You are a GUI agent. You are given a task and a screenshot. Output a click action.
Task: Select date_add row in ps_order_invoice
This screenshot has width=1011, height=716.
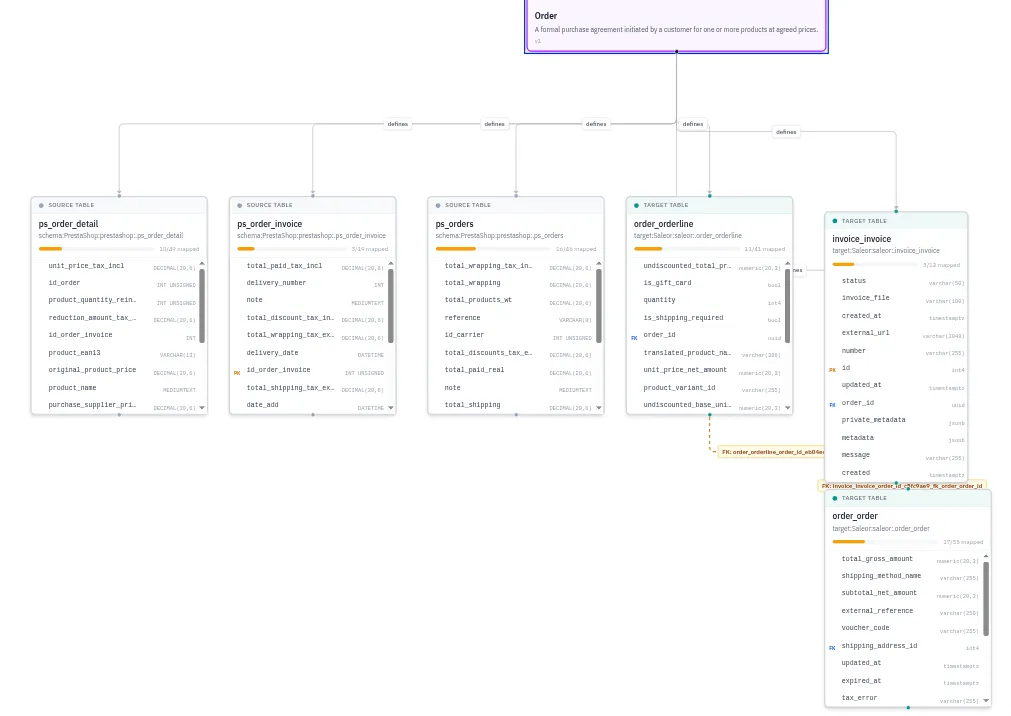(309, 406)
